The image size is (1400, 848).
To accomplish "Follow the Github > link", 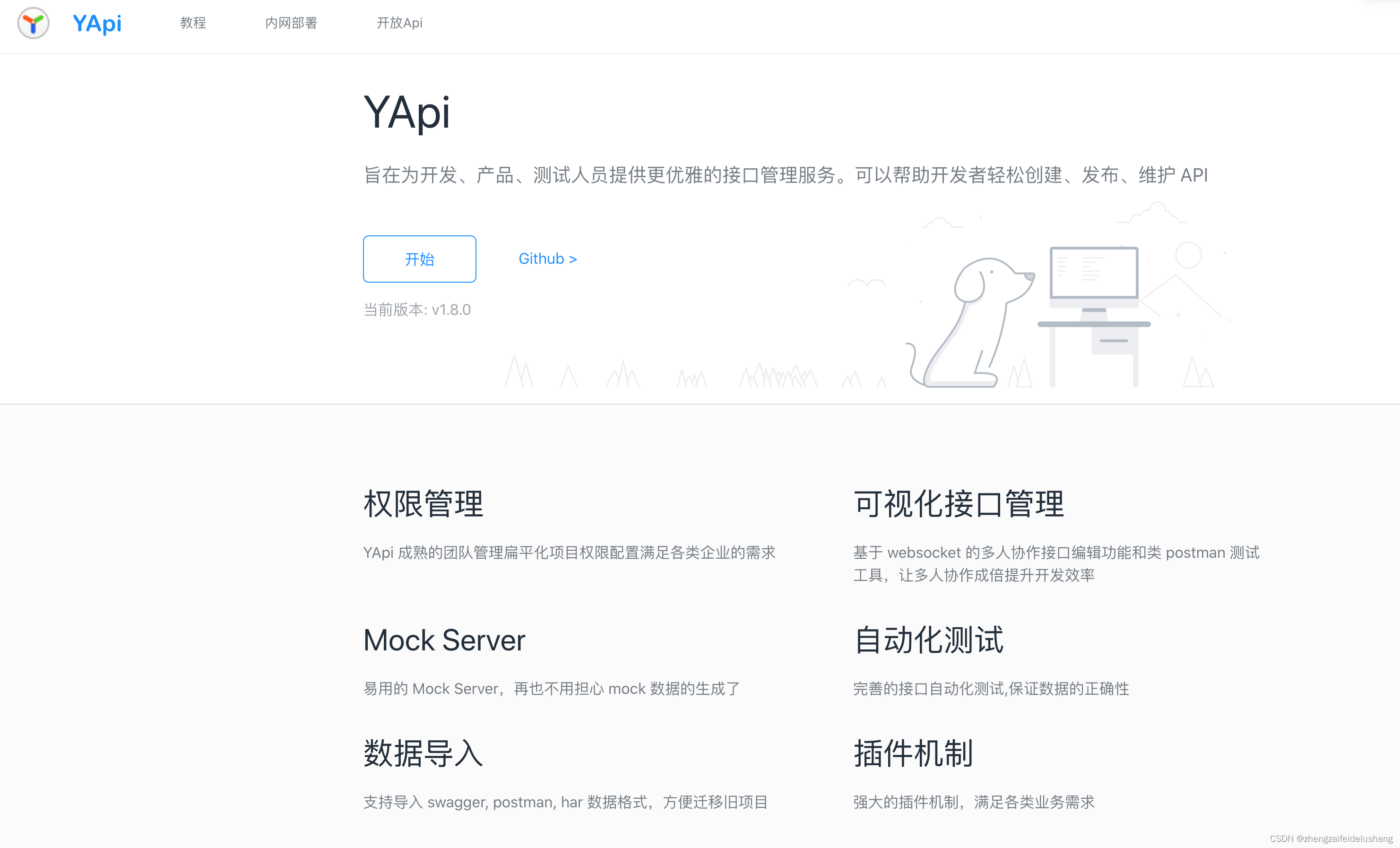I will (547, 259).
